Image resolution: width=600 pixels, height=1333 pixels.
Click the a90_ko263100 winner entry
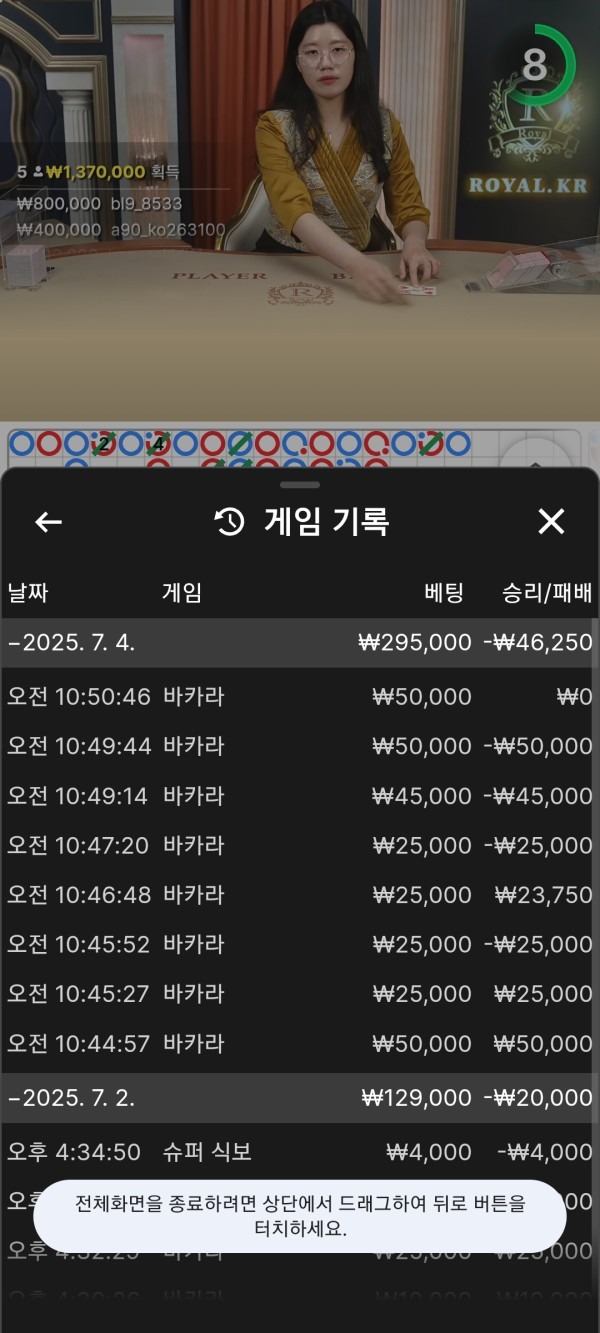pos(120,229)
